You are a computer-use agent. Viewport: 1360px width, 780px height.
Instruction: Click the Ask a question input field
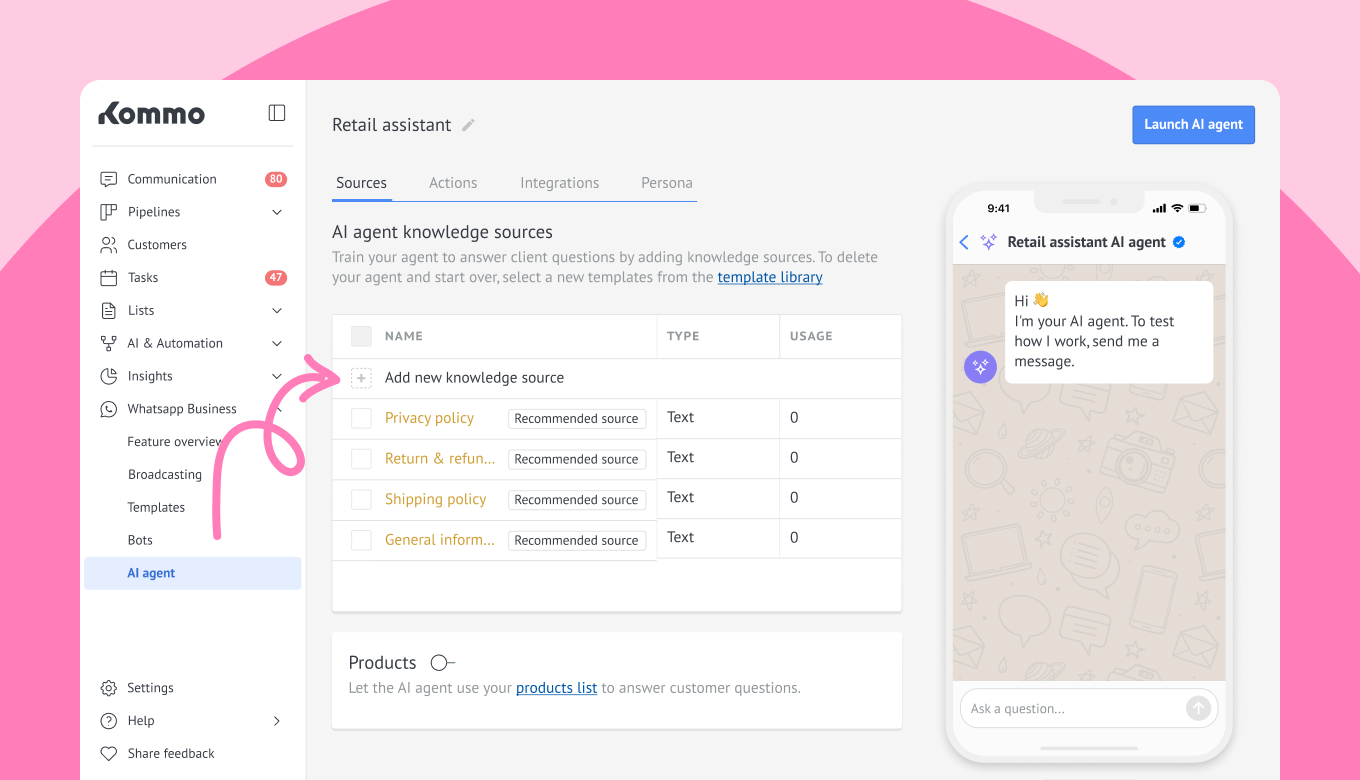click(x=1070, y=709)
